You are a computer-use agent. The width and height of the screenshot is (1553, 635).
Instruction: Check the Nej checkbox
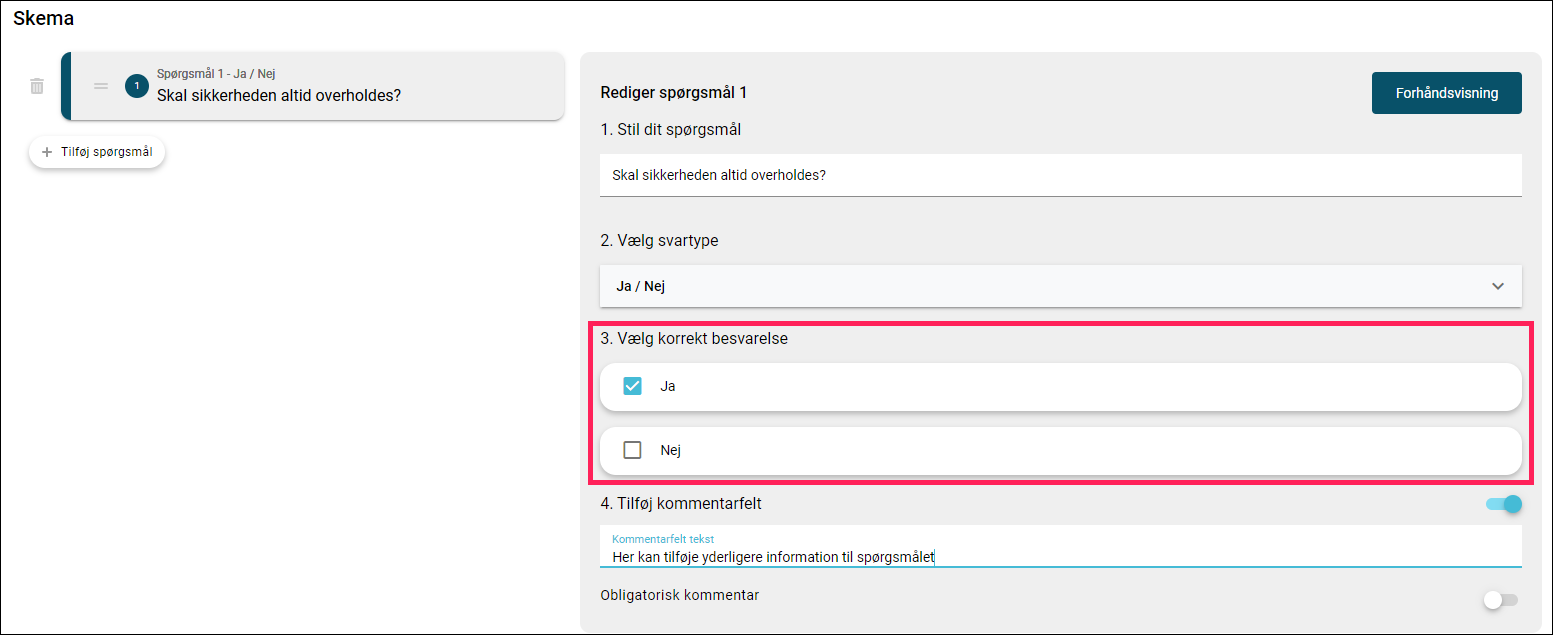click(x=632, y=450)
